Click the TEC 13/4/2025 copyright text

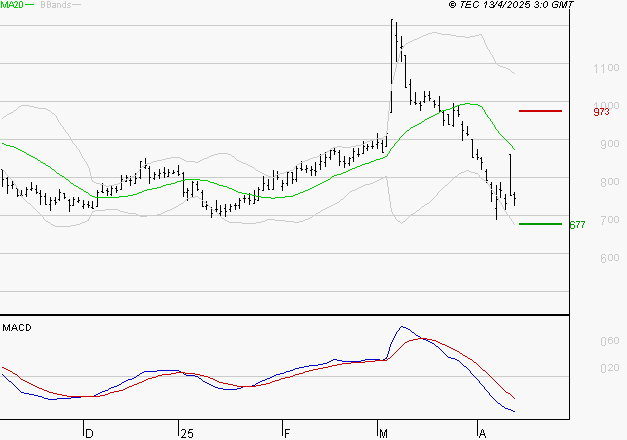[x=511, y=5]
